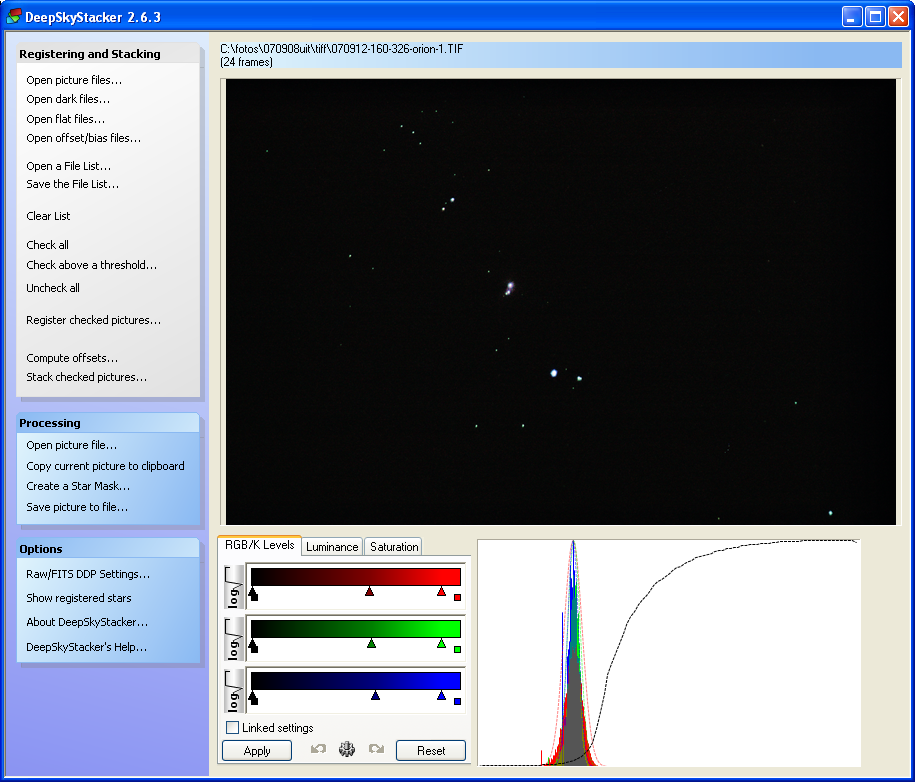This screenshot has width=915, height=782.
Task: Click the blue channel log curve icon
Action: tap(234, 691)
